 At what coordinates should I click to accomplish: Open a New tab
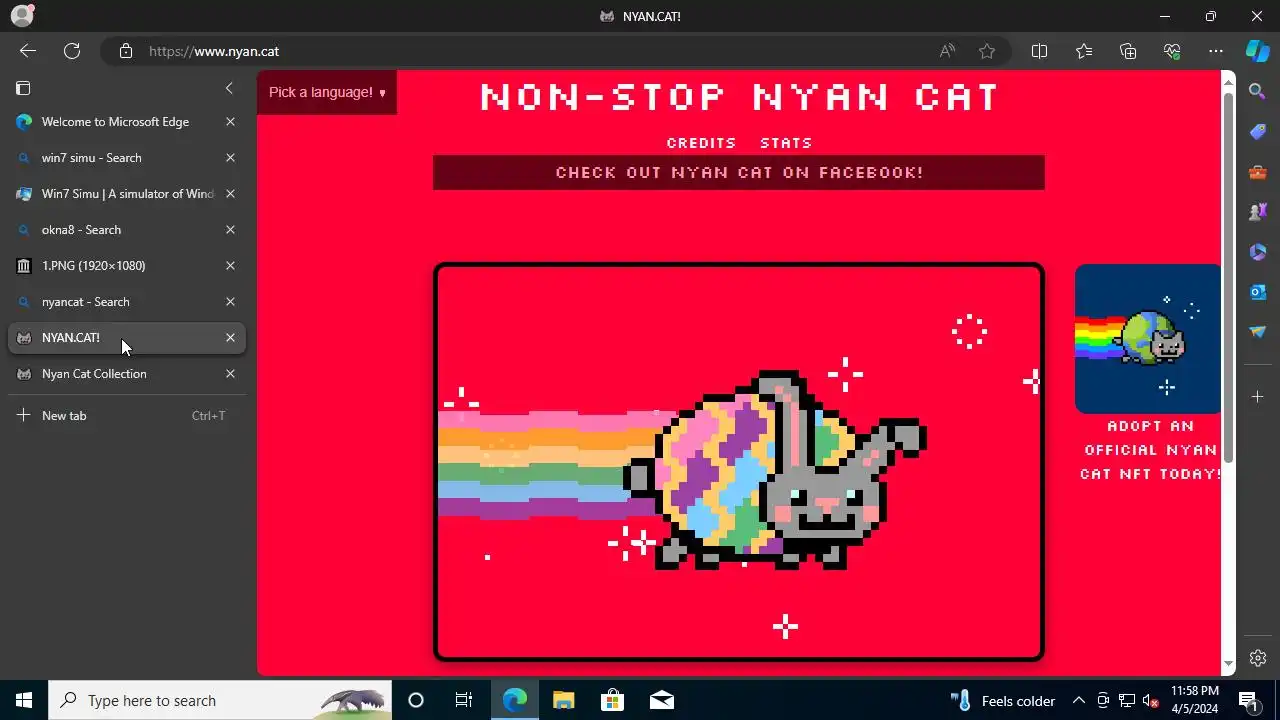click(127, 416)
